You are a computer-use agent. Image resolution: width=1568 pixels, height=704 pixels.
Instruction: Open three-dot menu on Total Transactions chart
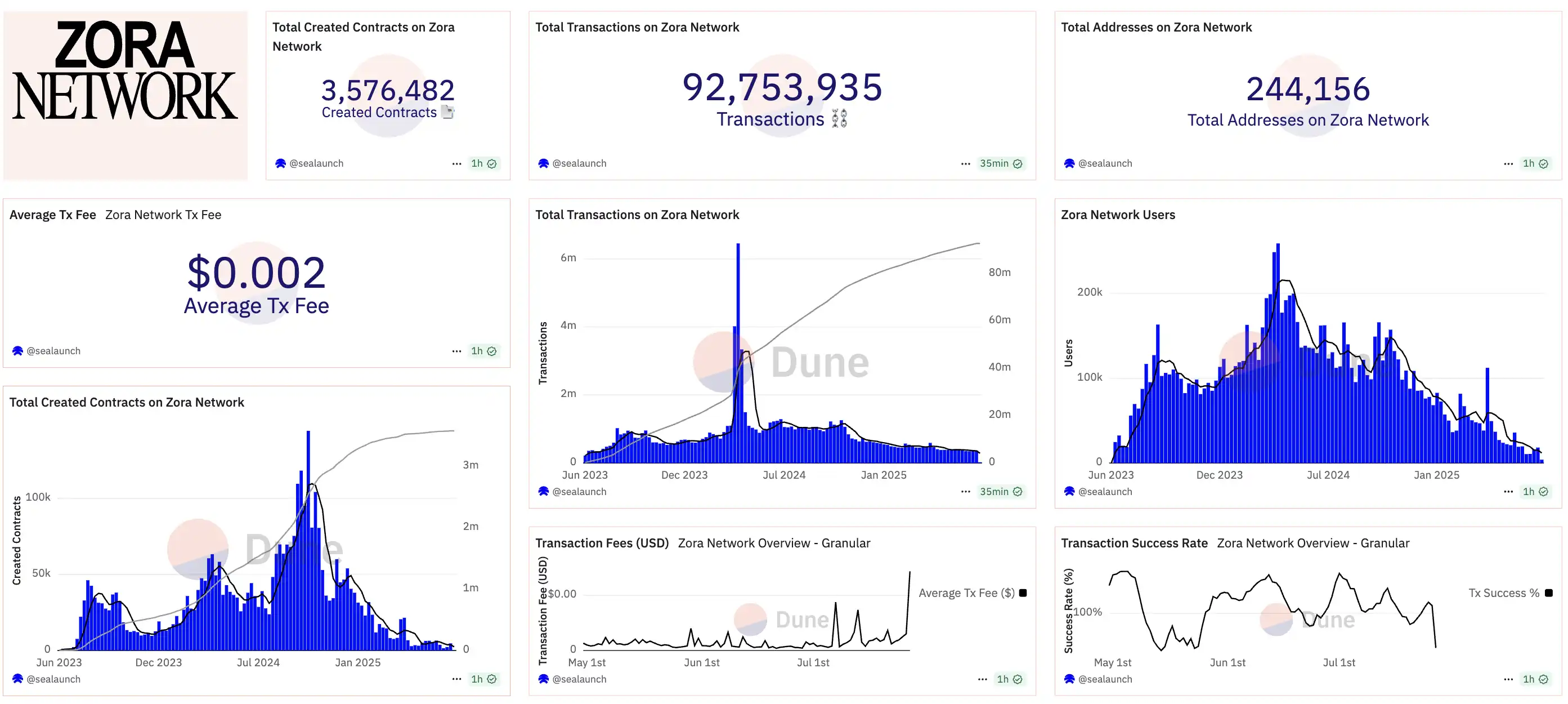point(965,492)
